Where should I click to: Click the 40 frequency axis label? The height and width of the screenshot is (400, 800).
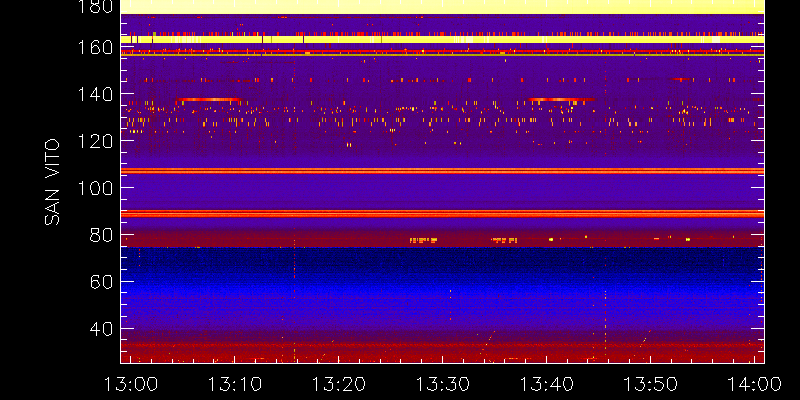(x=102, y=329)
